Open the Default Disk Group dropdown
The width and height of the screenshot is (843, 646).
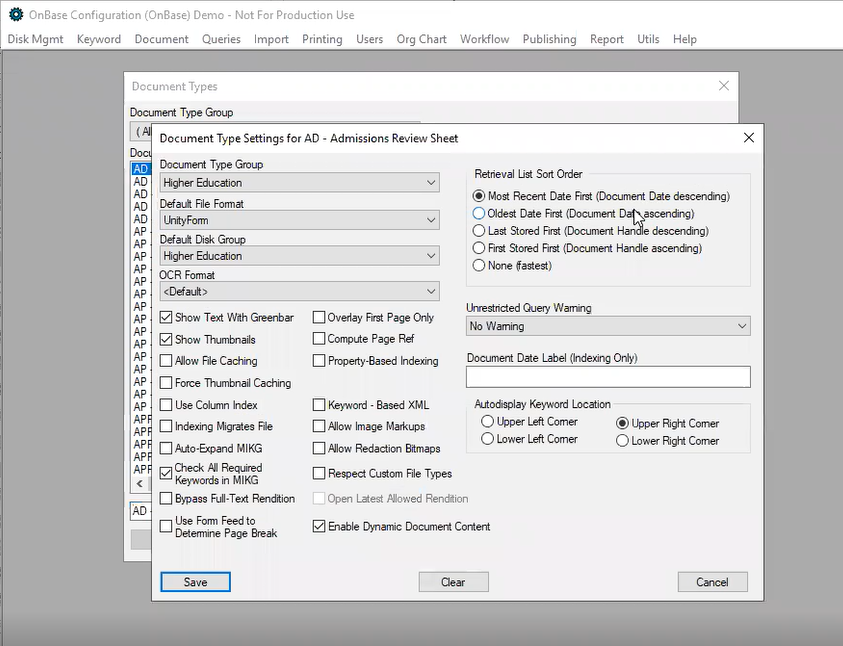click(432, 256)
